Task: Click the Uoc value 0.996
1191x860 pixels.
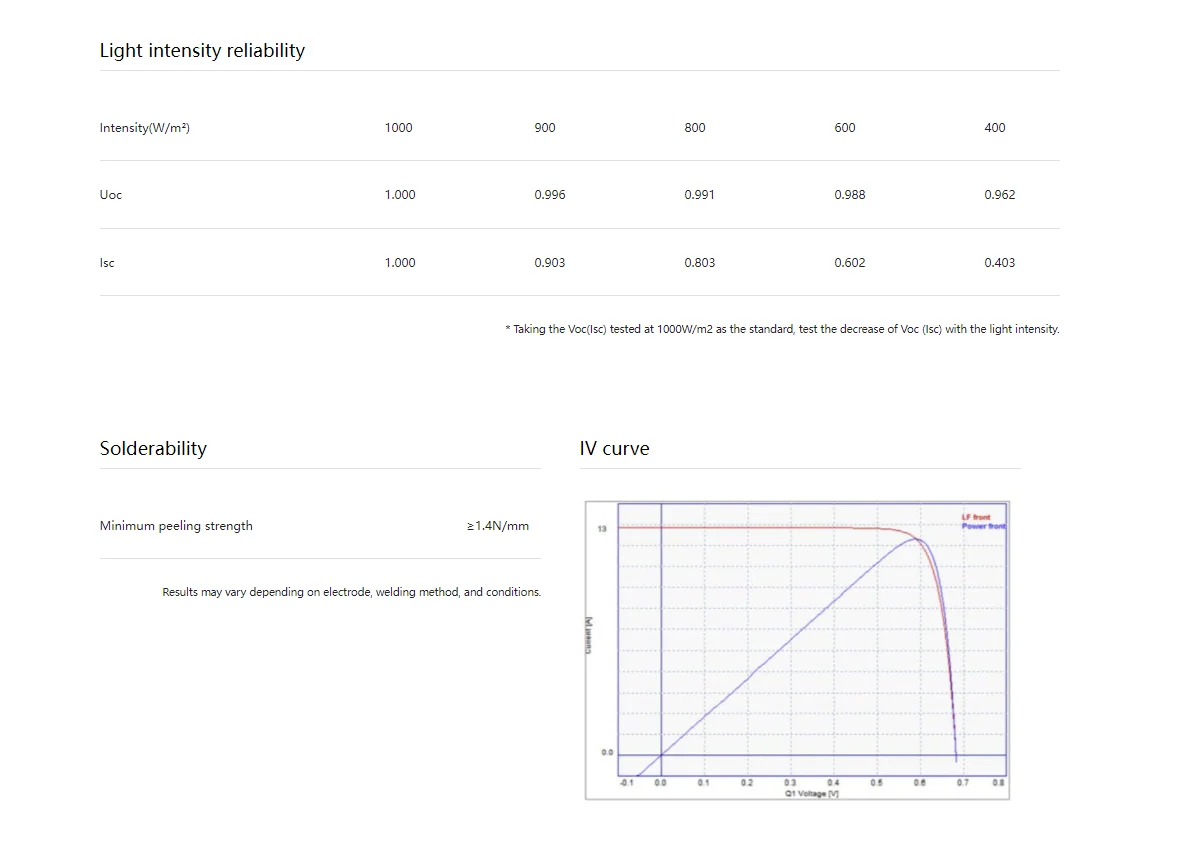Action: coord(549,195)
